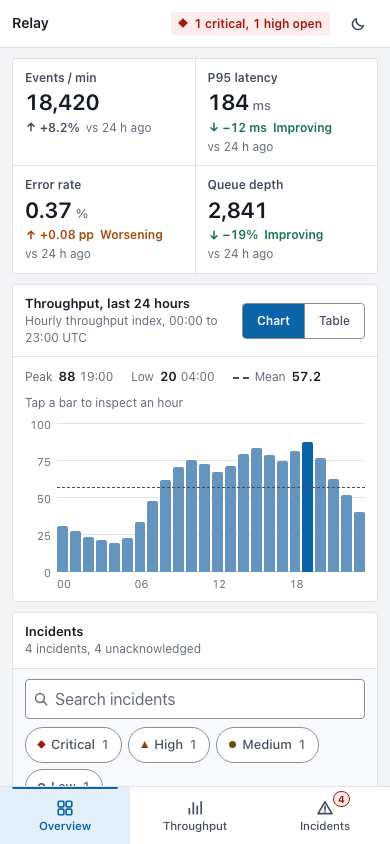Click the 'Worsening' error rate label
Image resolution: width=390 pixels, height=844 pixels.
[x=131, y=235]
